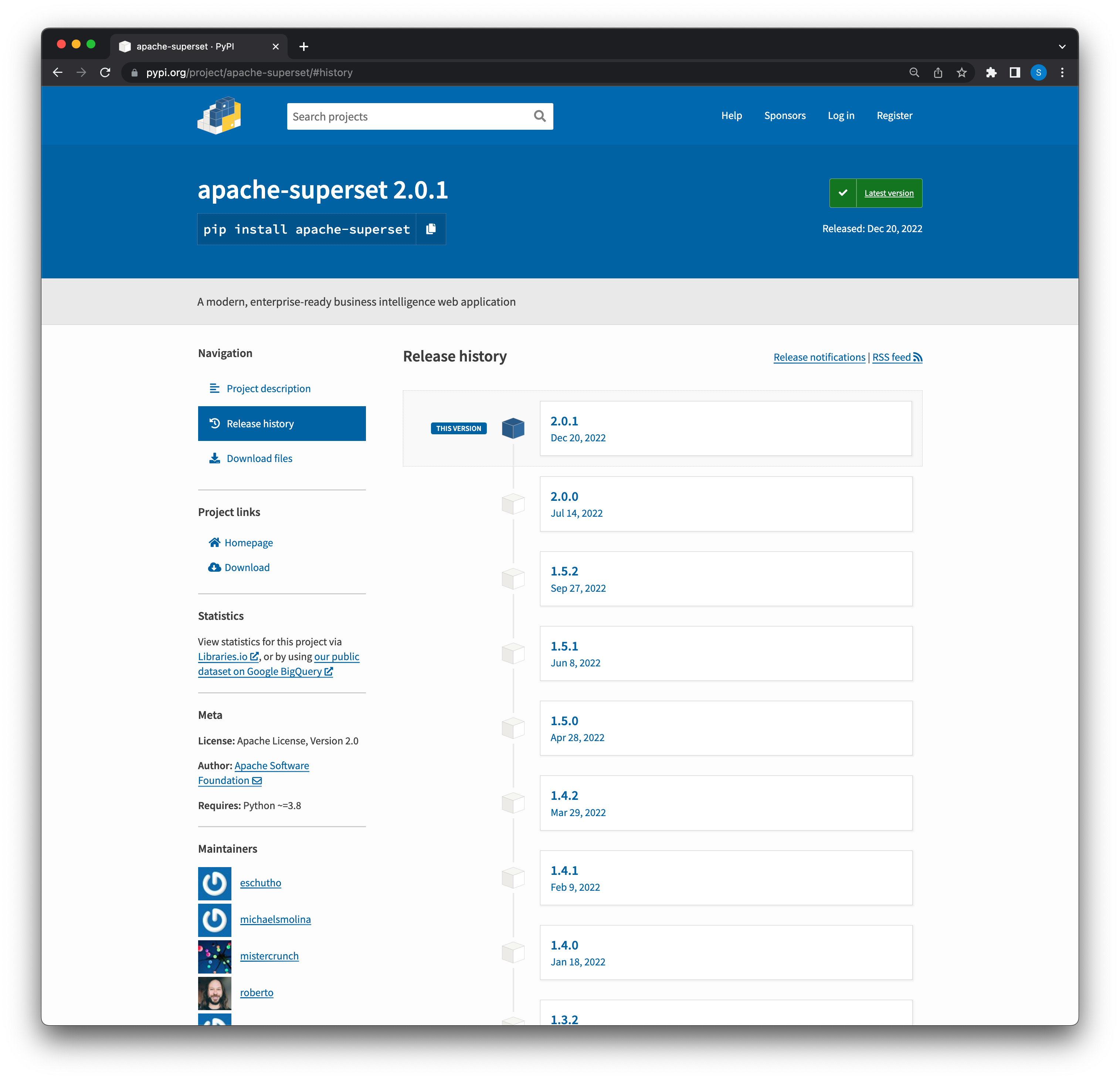Click the share page icon
The image size is (1120, 1080).
938,72
